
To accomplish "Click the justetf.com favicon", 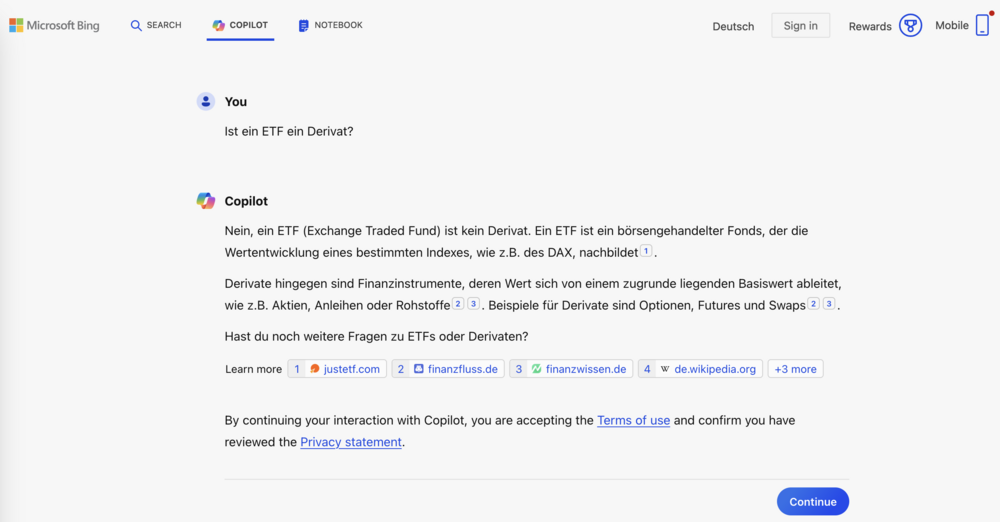I will click(315, 369).
